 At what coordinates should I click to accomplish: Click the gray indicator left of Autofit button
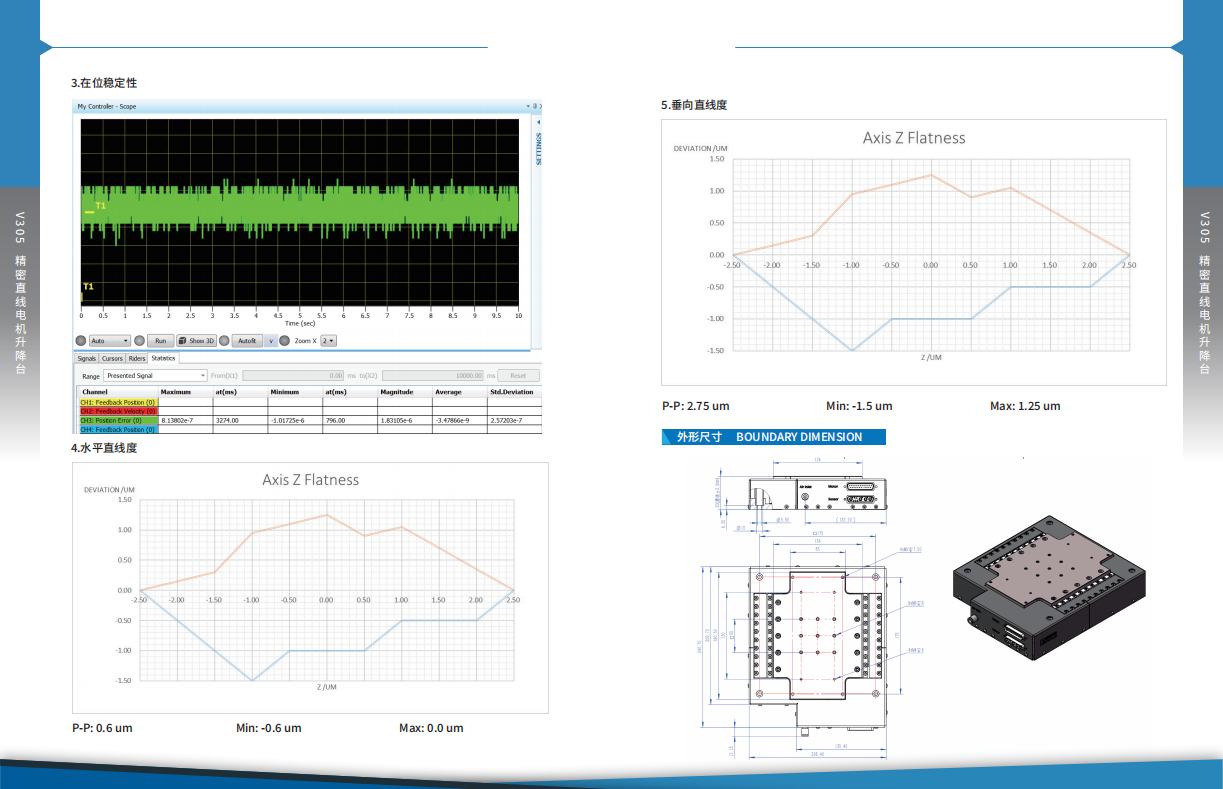tap(225, 340)
